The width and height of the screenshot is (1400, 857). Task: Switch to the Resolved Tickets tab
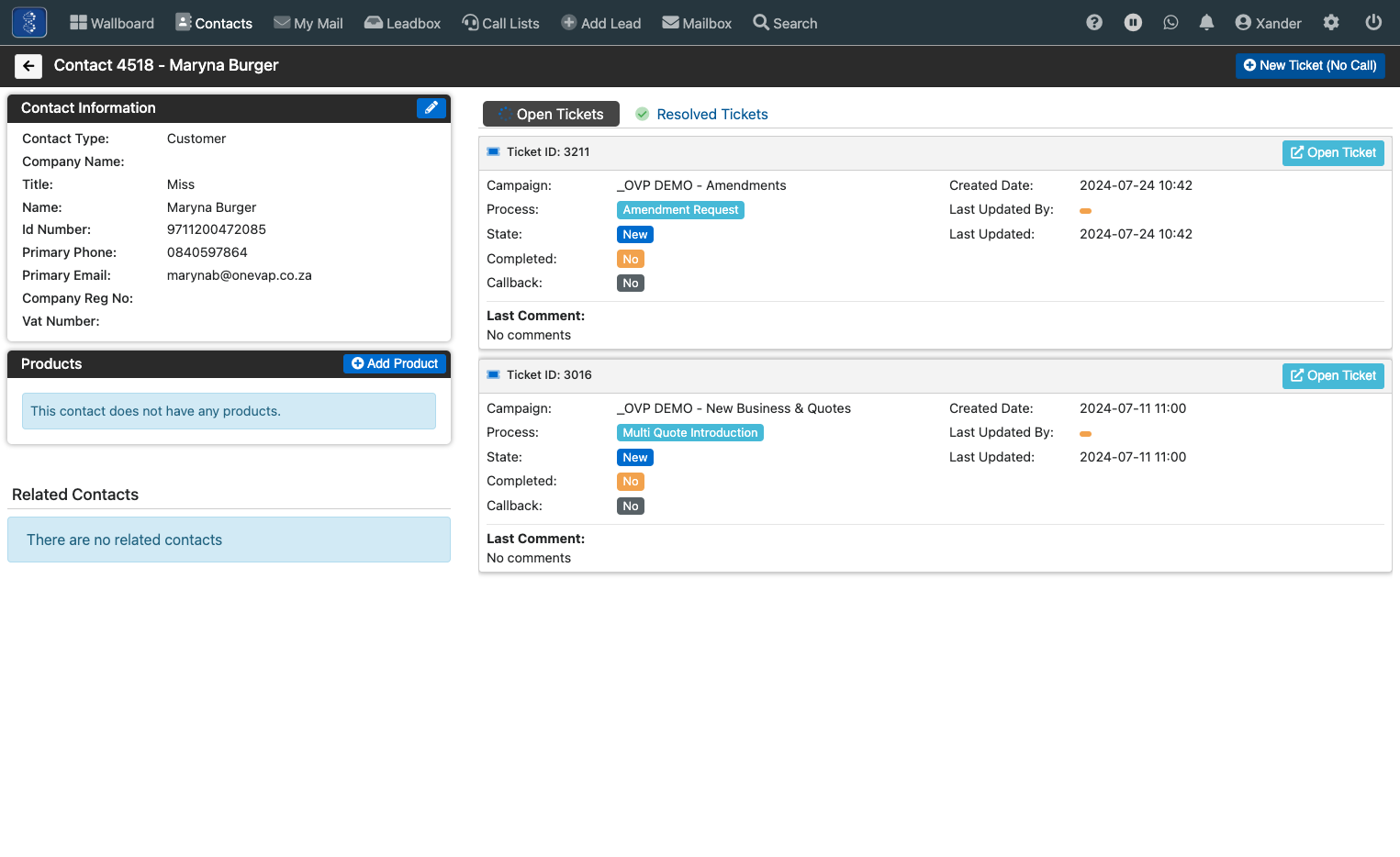pos(701,114)
